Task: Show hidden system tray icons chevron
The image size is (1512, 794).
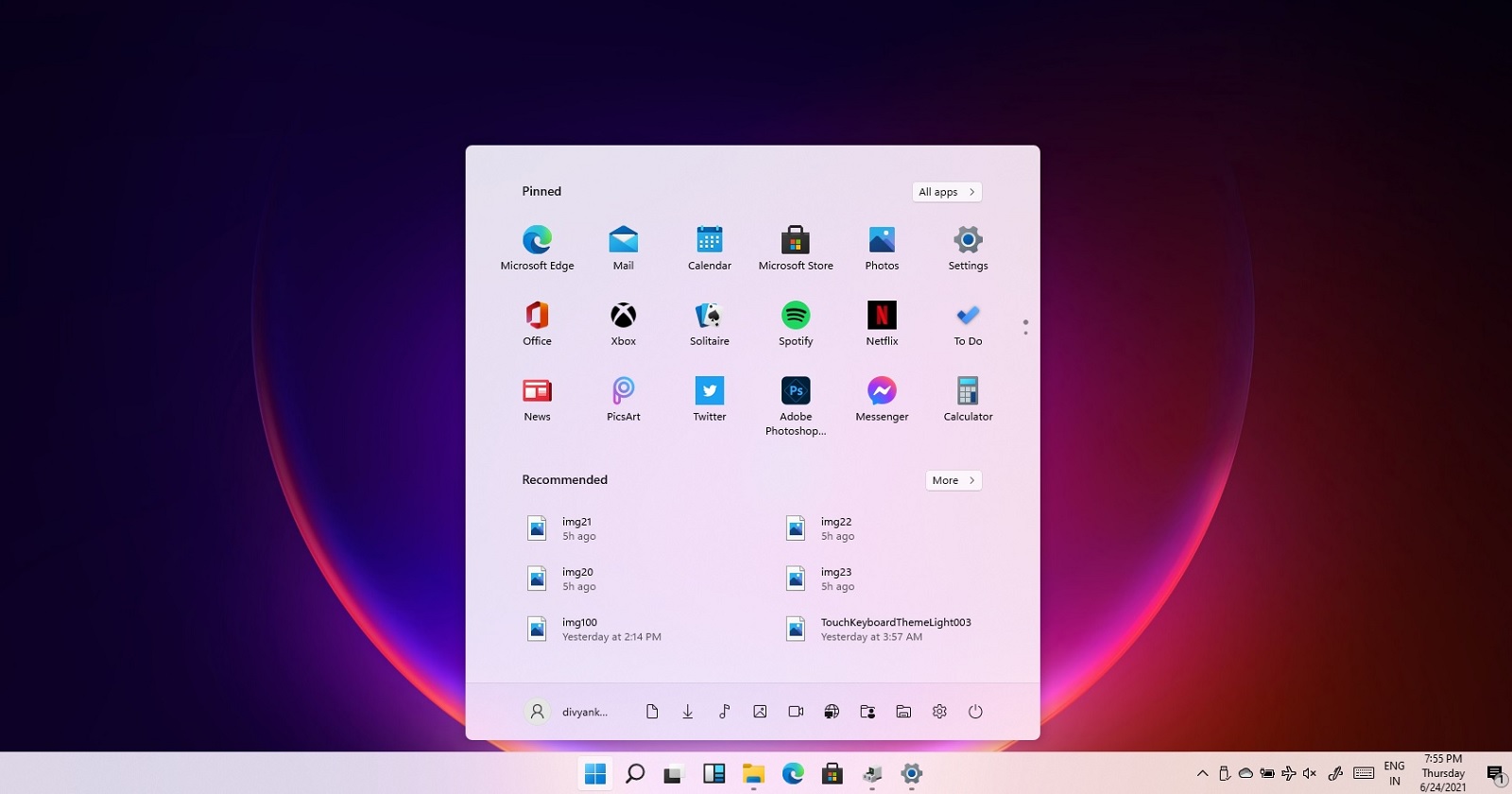Action: pyautogui.click(x=1202, y=773)
